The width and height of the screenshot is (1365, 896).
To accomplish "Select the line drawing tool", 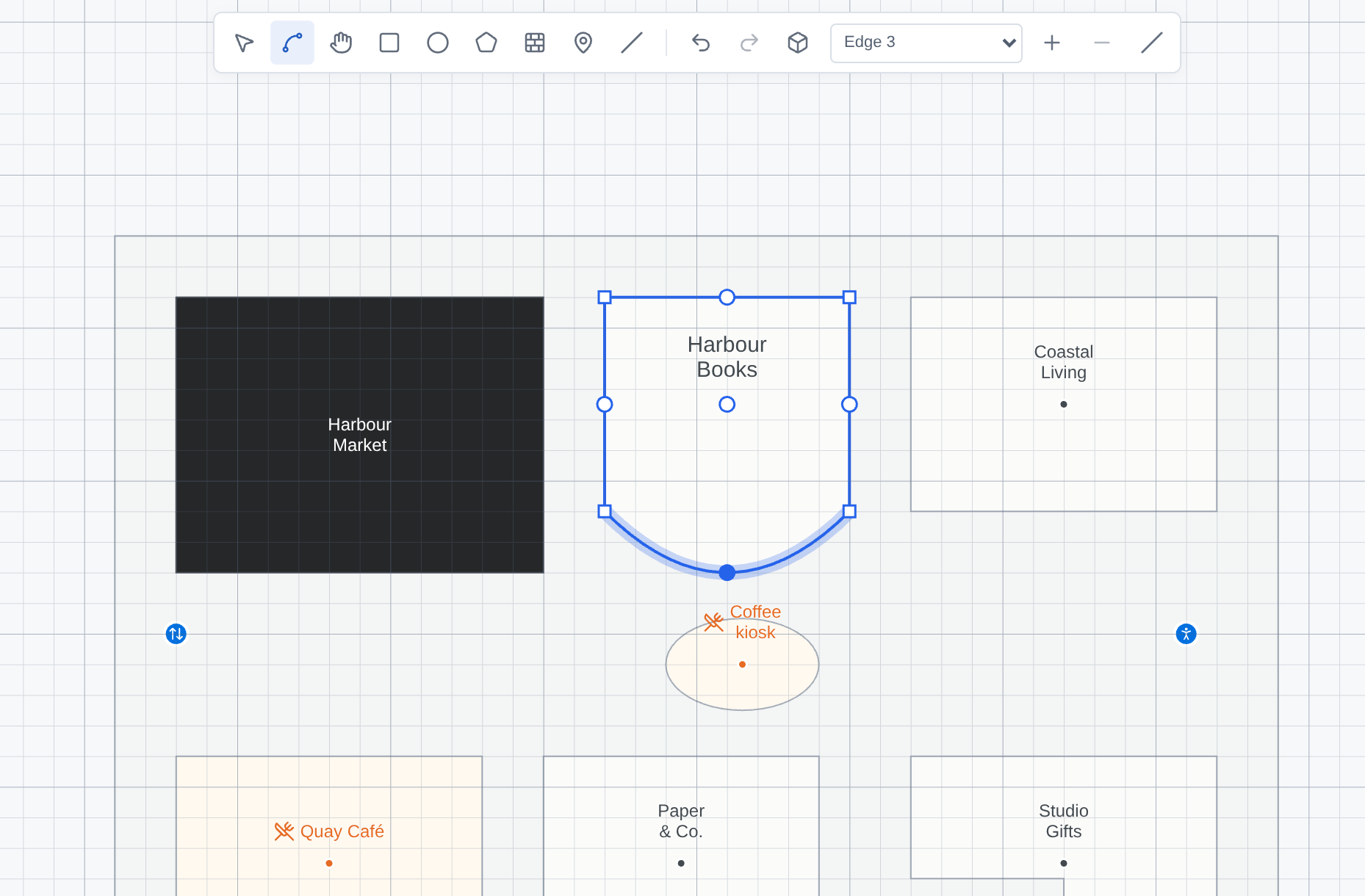I will pyautogui.click(x=632, y=43).
